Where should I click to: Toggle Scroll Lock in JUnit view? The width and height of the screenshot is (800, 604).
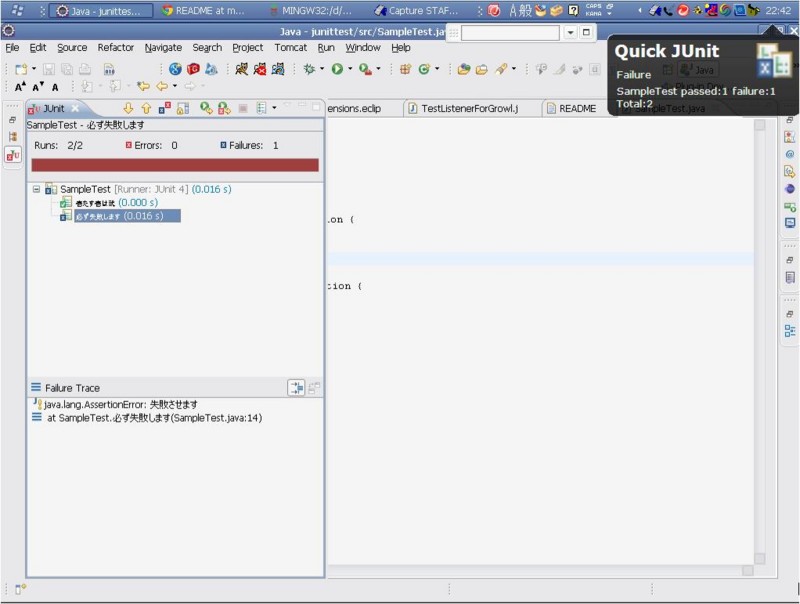(183, 108)
